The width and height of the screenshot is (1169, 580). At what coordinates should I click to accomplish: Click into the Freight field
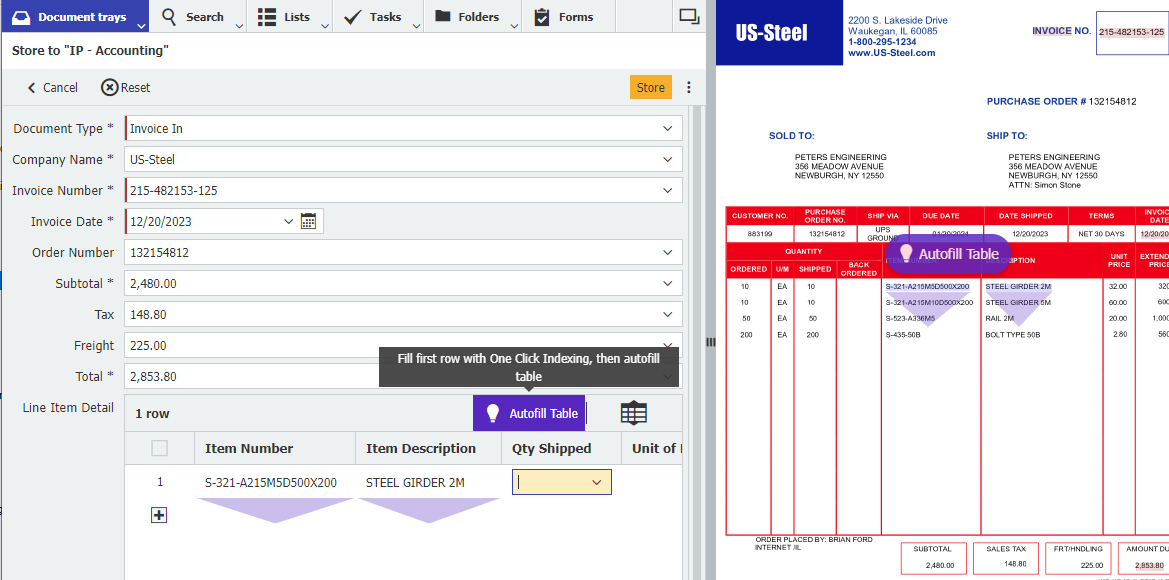click(x=403, y=346)
